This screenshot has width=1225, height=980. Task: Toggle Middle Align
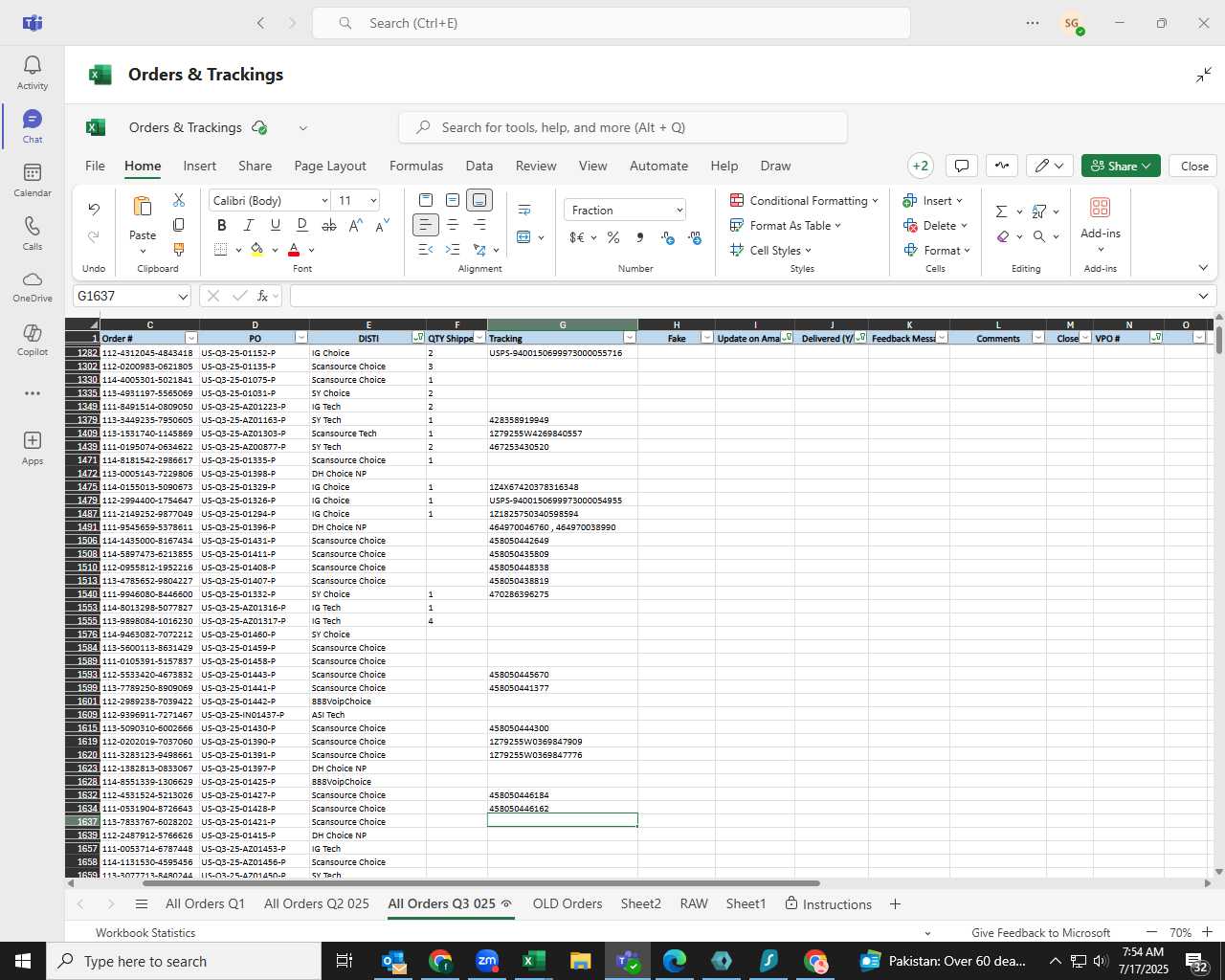453,200
